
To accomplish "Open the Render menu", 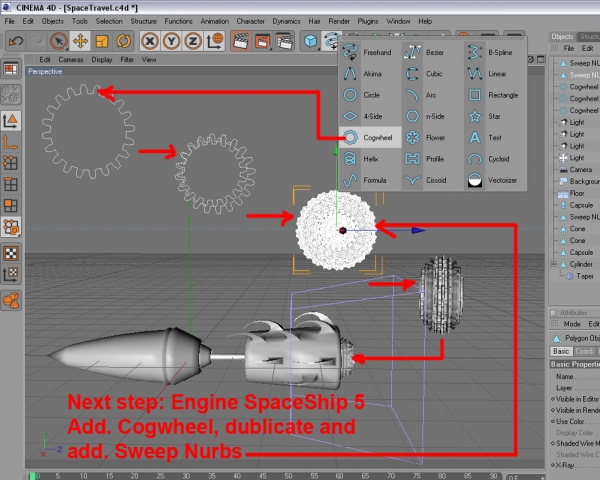I will point(339,21).
